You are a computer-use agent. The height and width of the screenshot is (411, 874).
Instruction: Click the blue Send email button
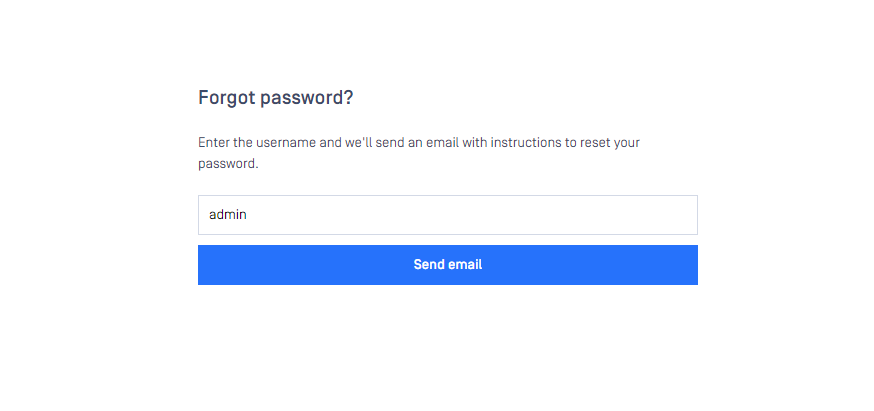pos(448,265)
